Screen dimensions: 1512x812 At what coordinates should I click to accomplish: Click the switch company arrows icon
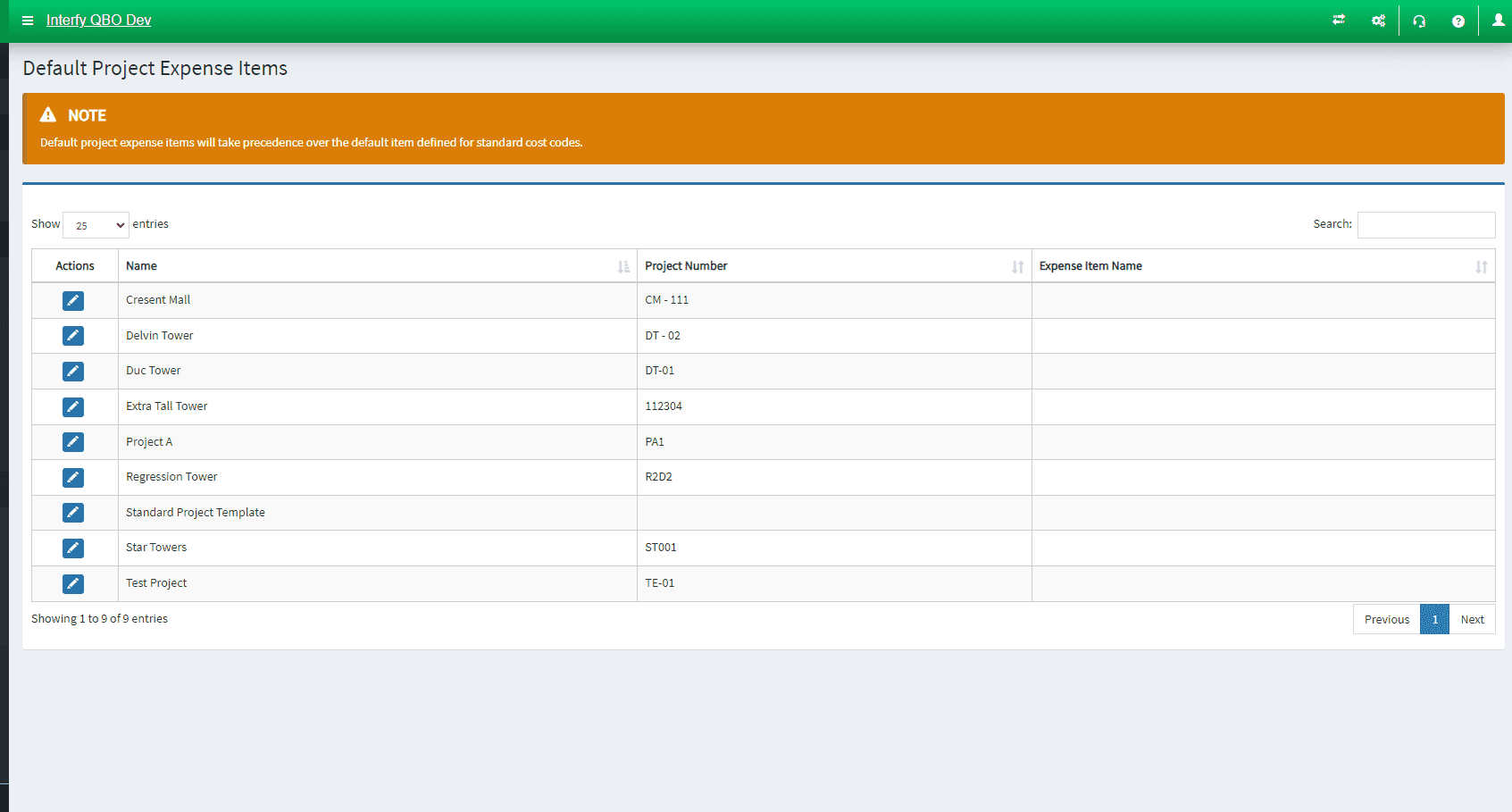coord(1339,20)
